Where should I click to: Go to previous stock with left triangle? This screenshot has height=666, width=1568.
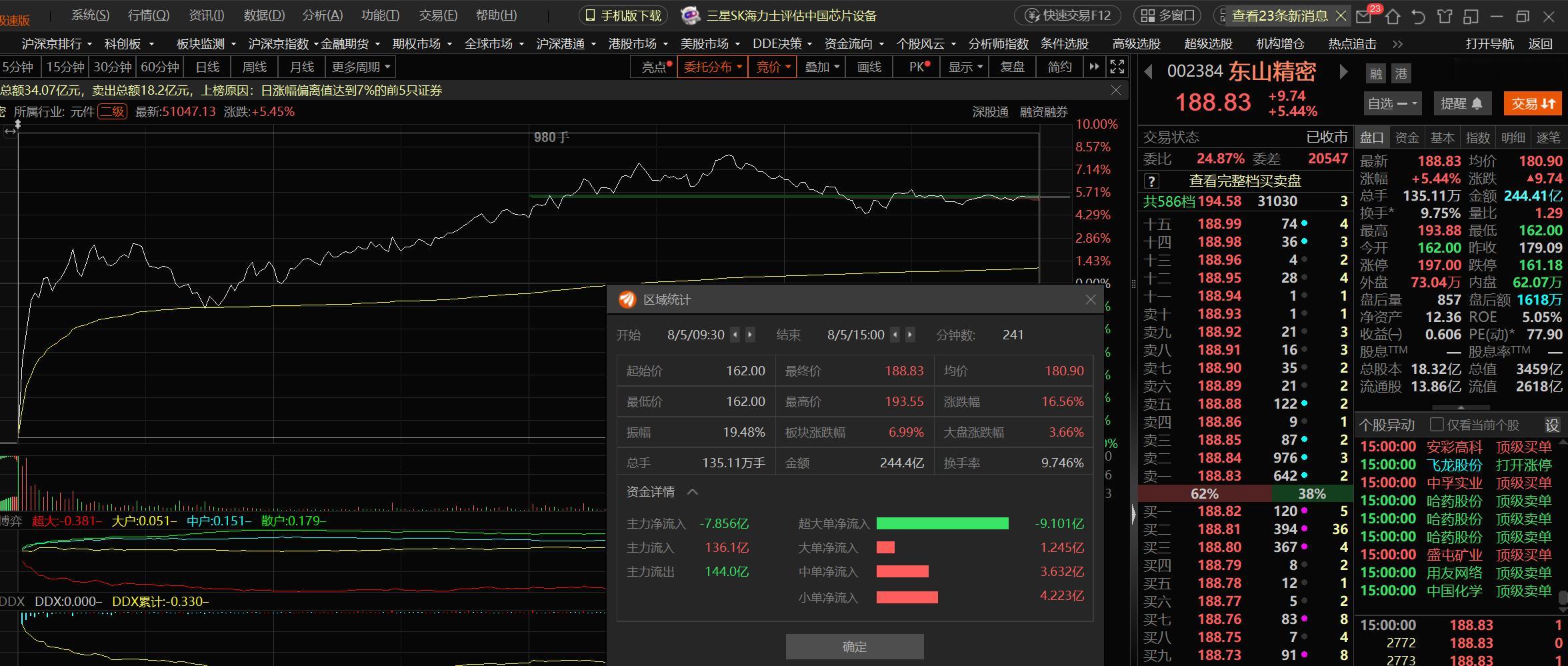(1149, 72)
